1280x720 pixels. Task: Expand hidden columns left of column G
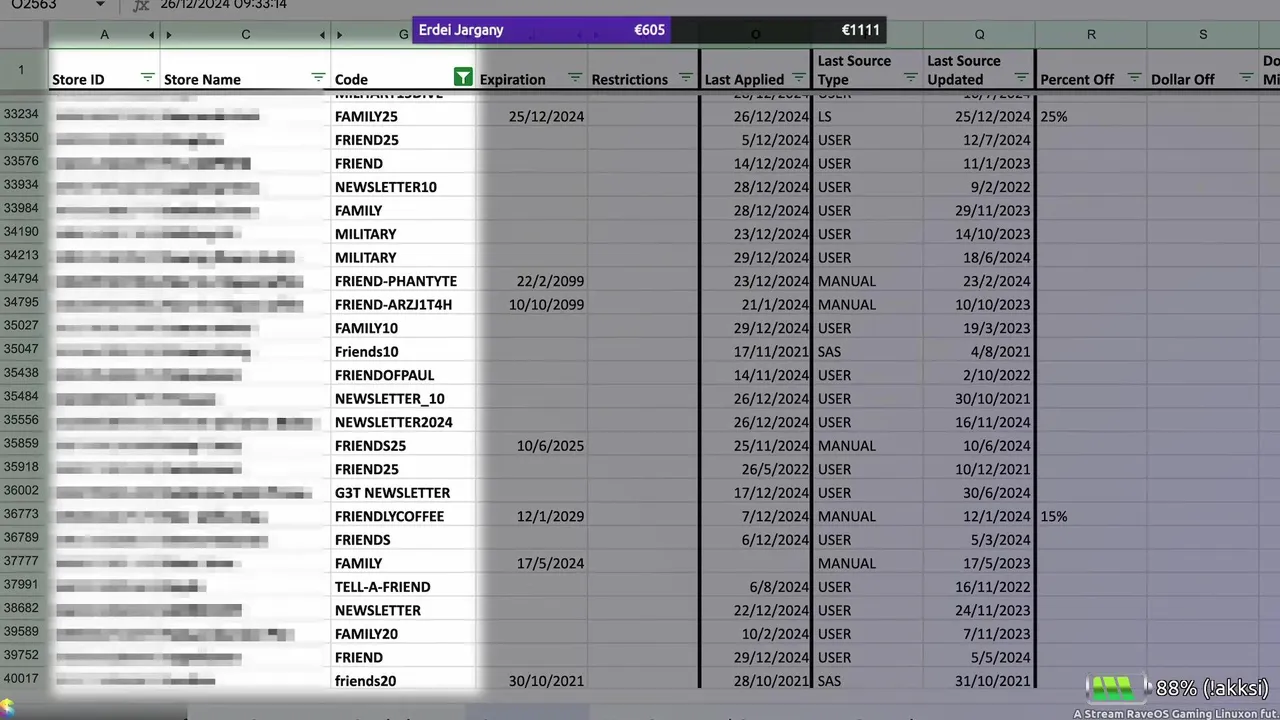pos(340,35)
